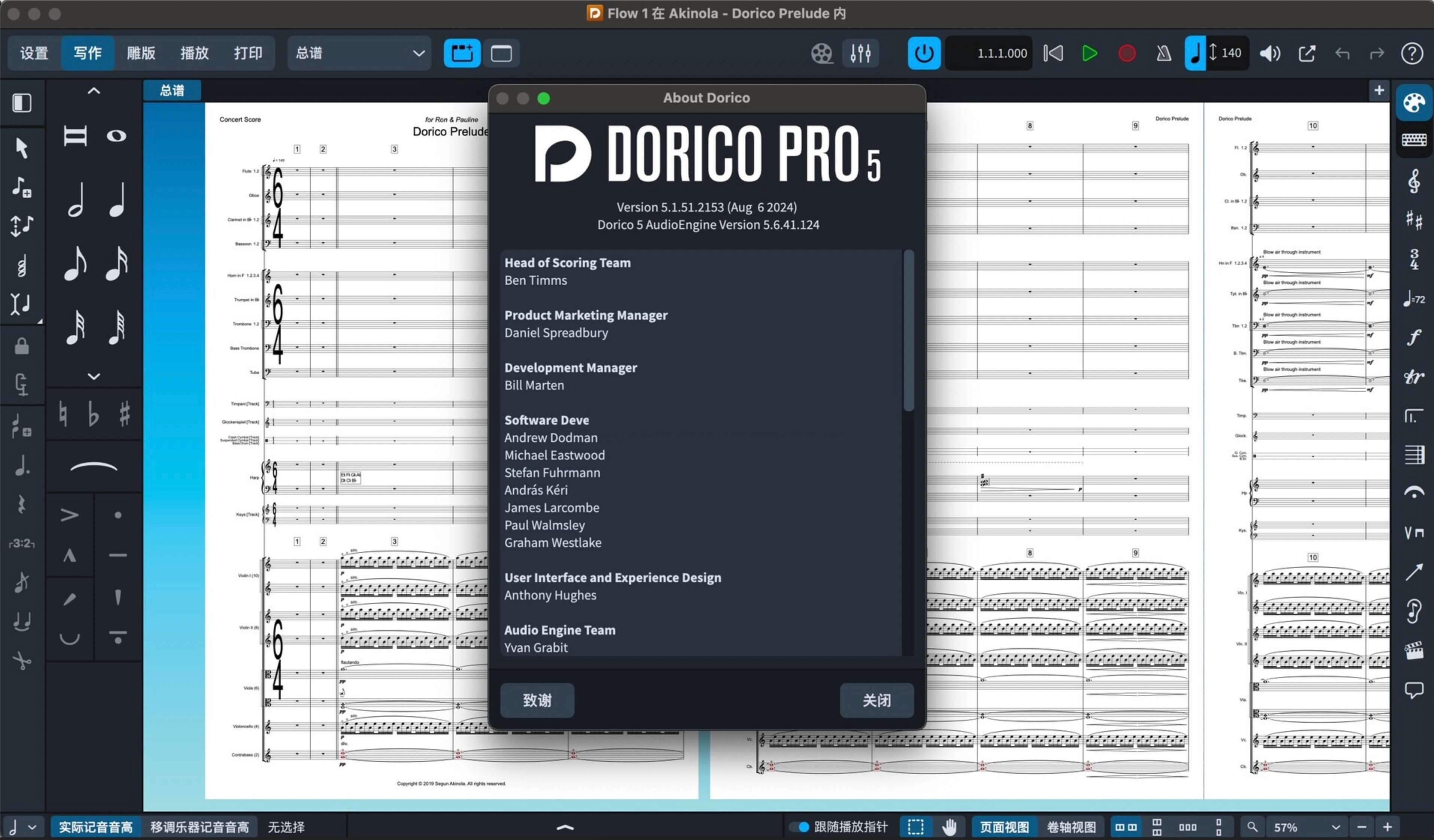The image size is (1434, 840).
Task: Show shorter note durations chevron down
Action: point(94,376)
